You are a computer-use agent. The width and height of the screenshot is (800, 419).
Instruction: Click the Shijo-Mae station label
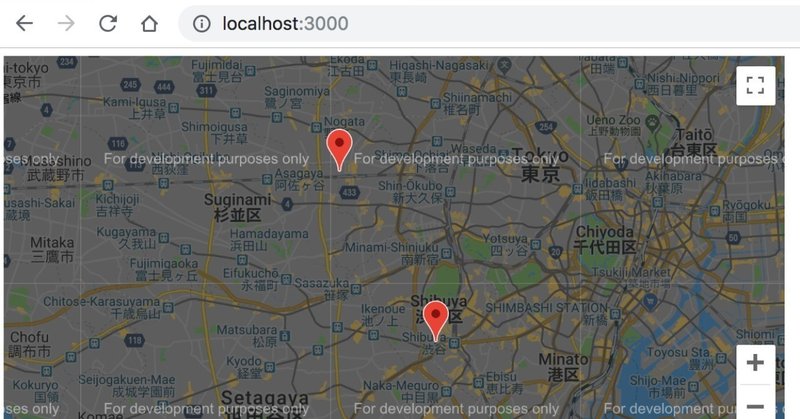pos(658,386)
